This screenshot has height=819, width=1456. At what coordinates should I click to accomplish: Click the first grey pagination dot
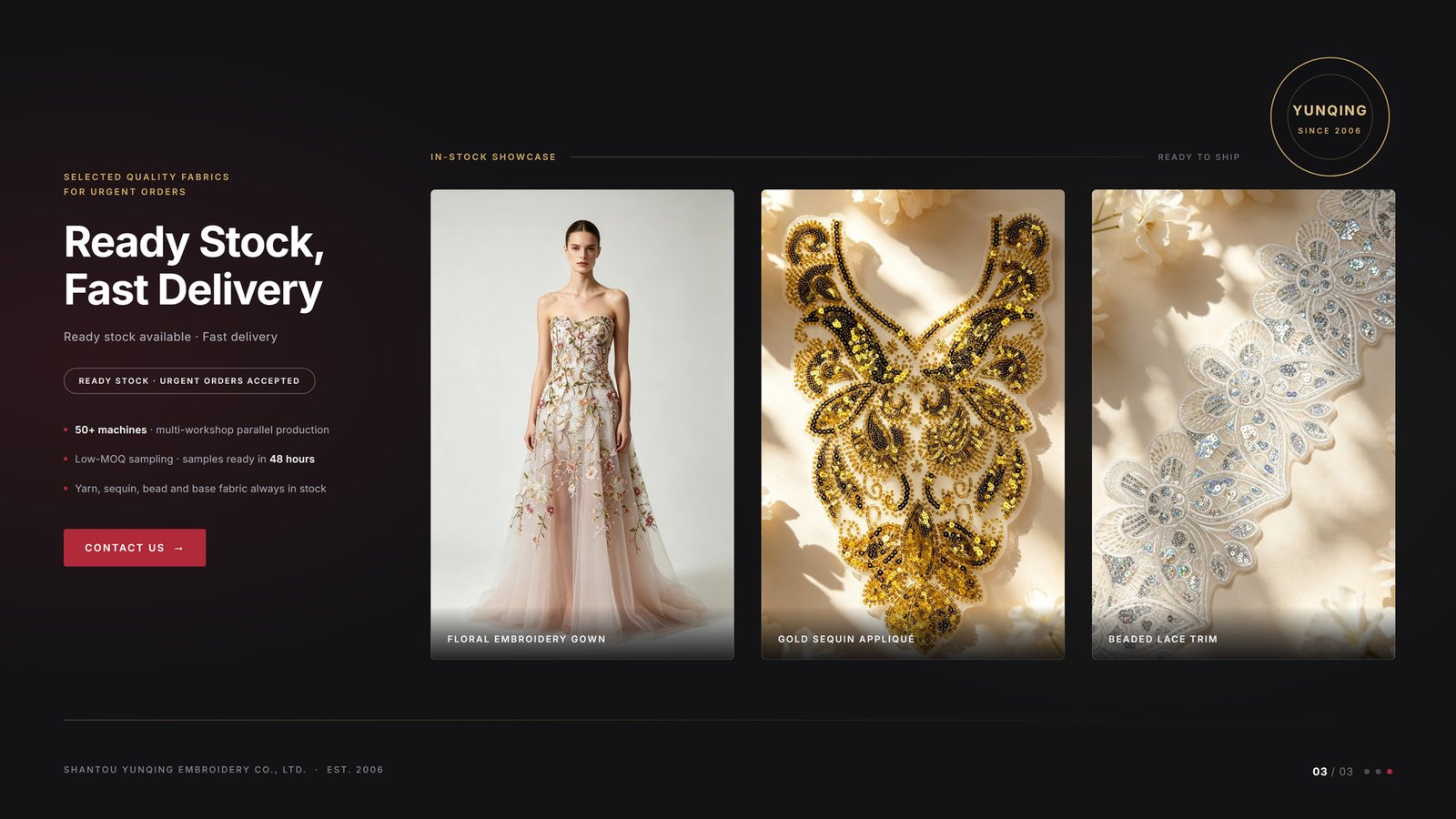(1367, 772)
